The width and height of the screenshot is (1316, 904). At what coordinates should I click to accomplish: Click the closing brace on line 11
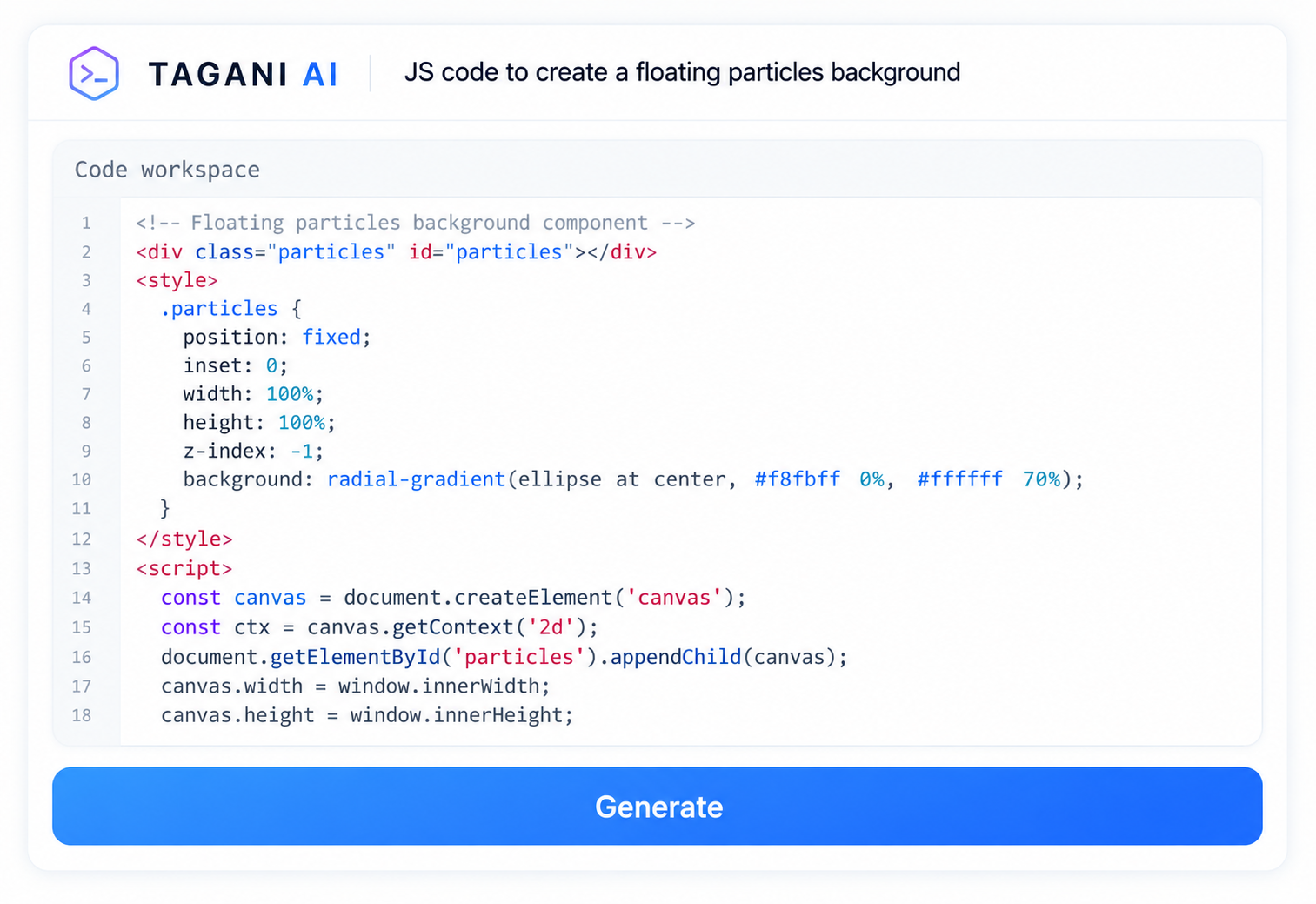coord(165,508)
